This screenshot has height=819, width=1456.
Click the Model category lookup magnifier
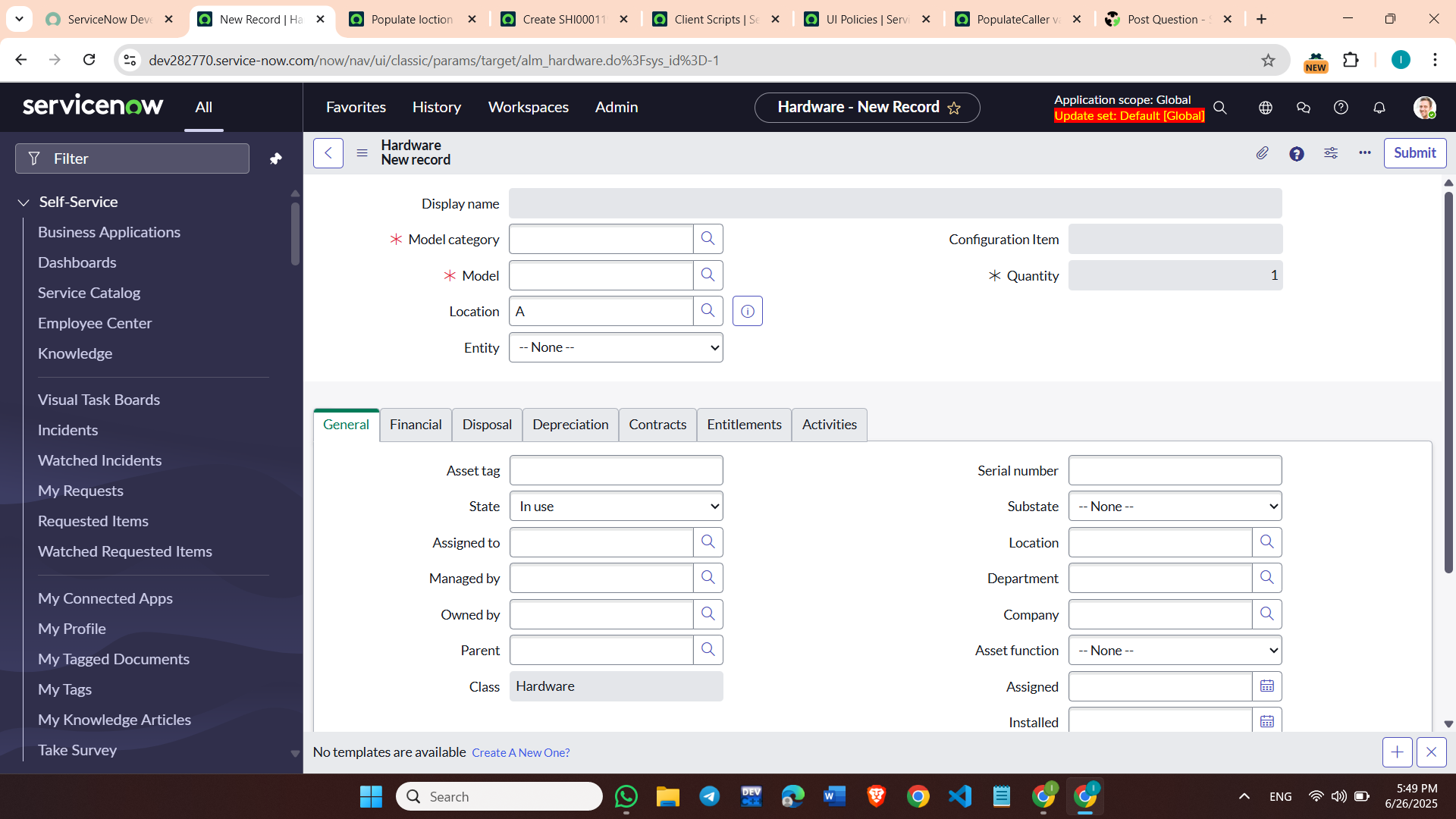tap(708, 239)
